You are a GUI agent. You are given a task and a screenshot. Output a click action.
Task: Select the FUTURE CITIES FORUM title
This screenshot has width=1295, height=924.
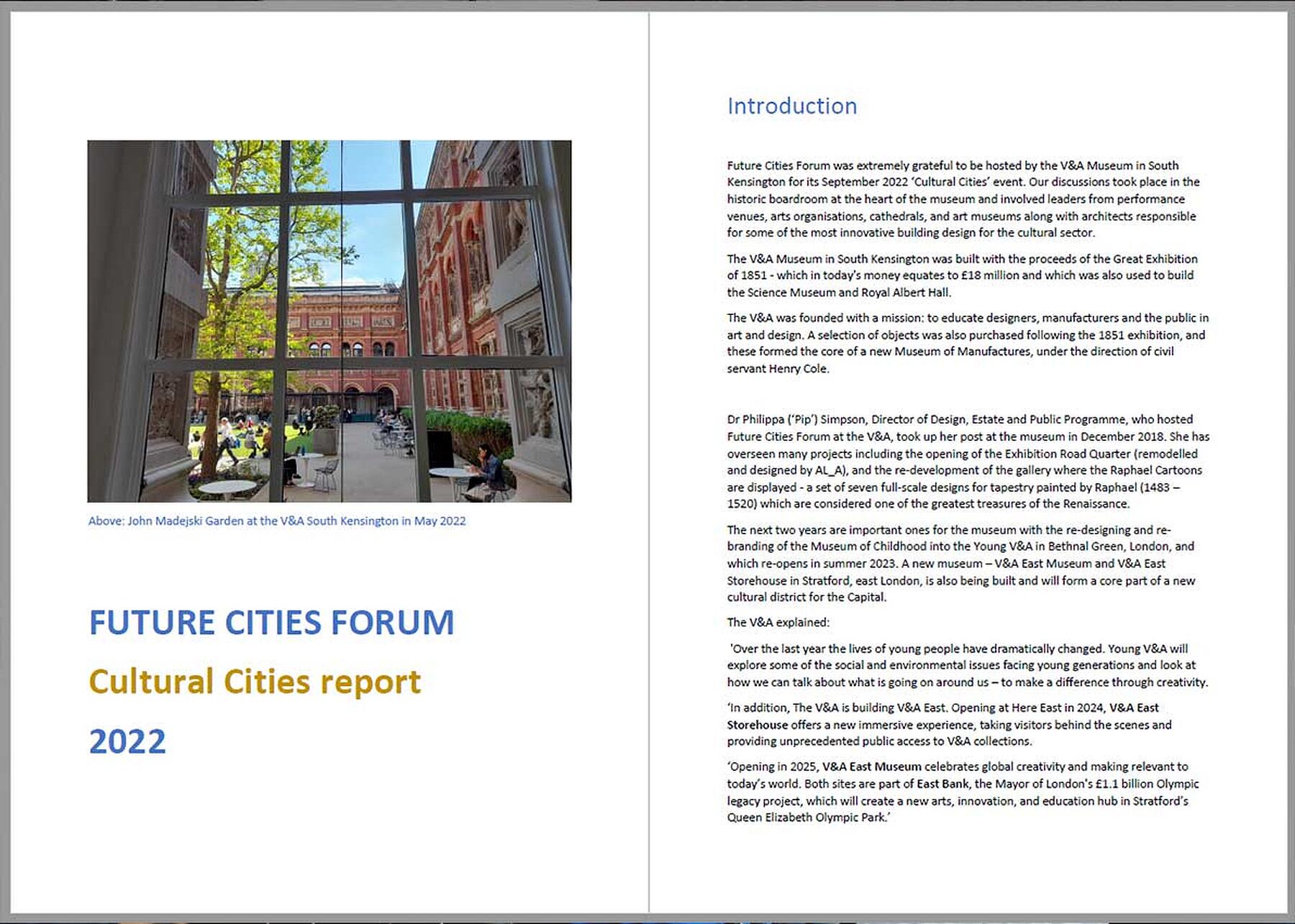(x=271, y=623)
